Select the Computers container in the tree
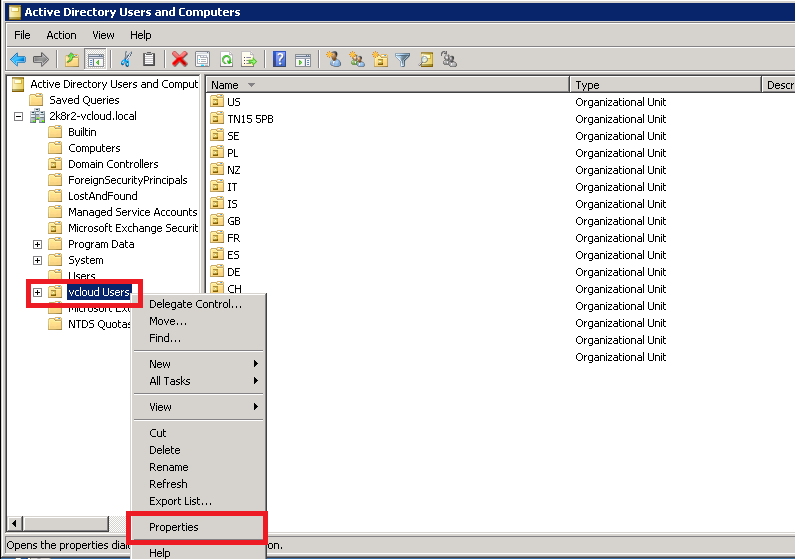 [94, 148]
